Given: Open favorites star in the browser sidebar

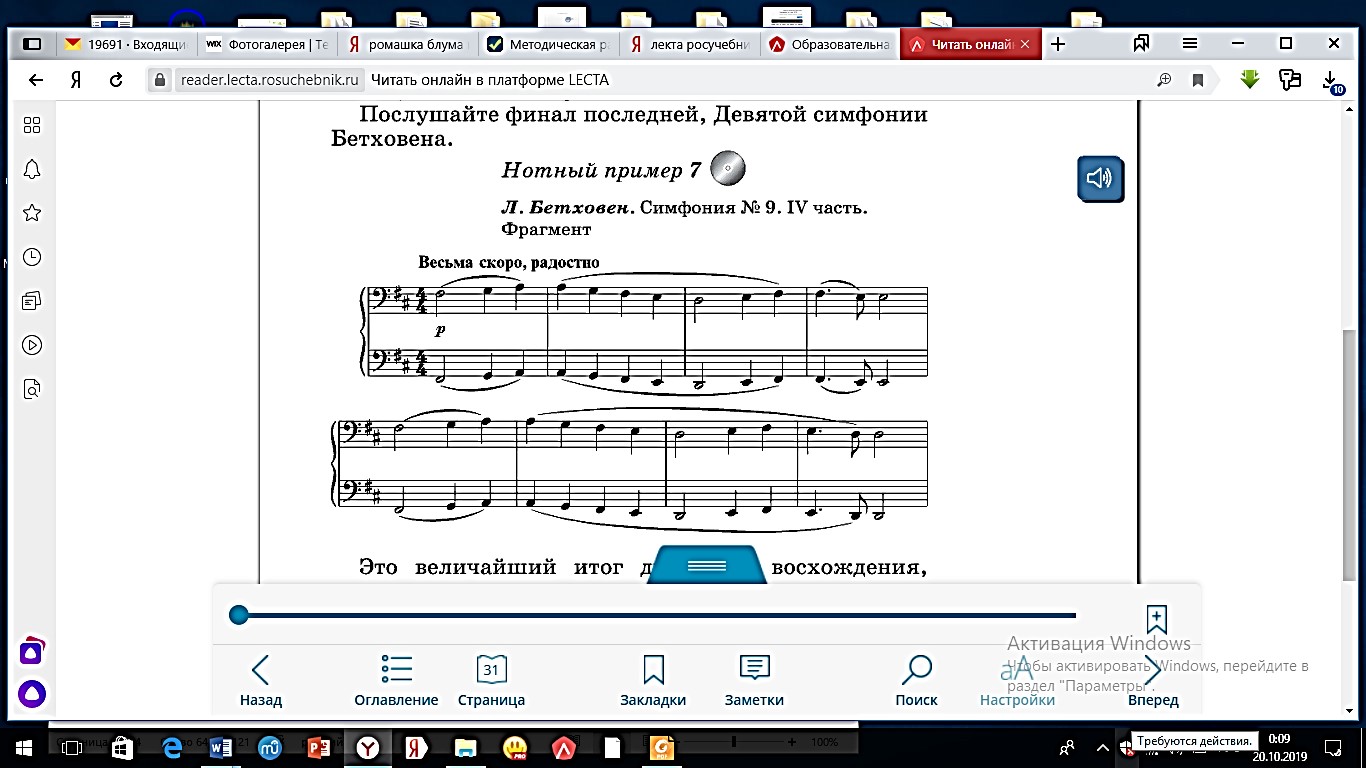Looking at the screenshot, I should pyautogui.click(x=32, y=213).
